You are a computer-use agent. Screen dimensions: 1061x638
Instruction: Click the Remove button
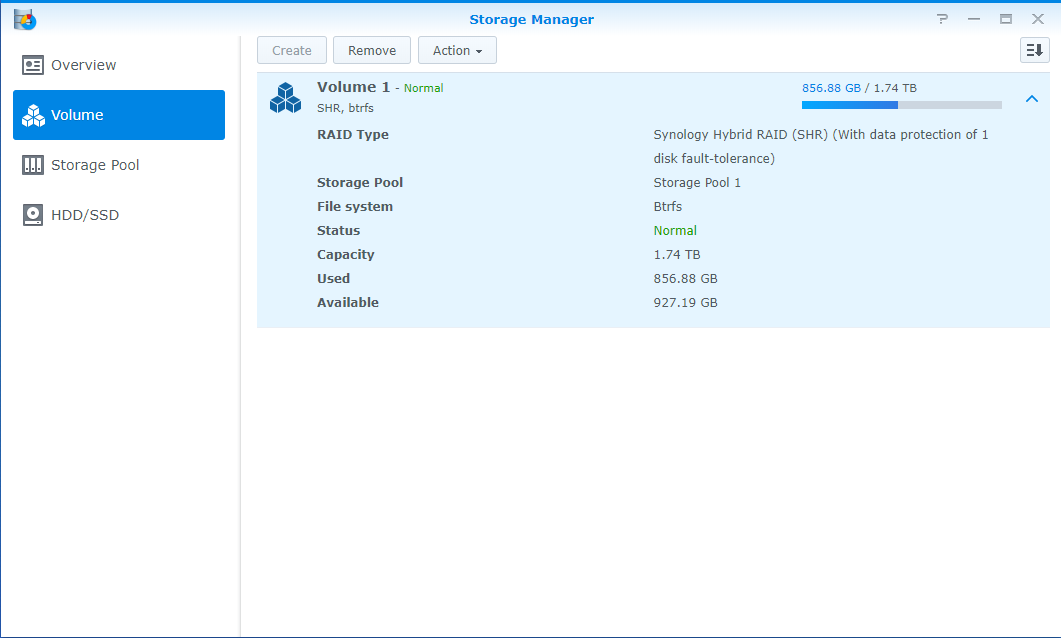pos(371,49)
